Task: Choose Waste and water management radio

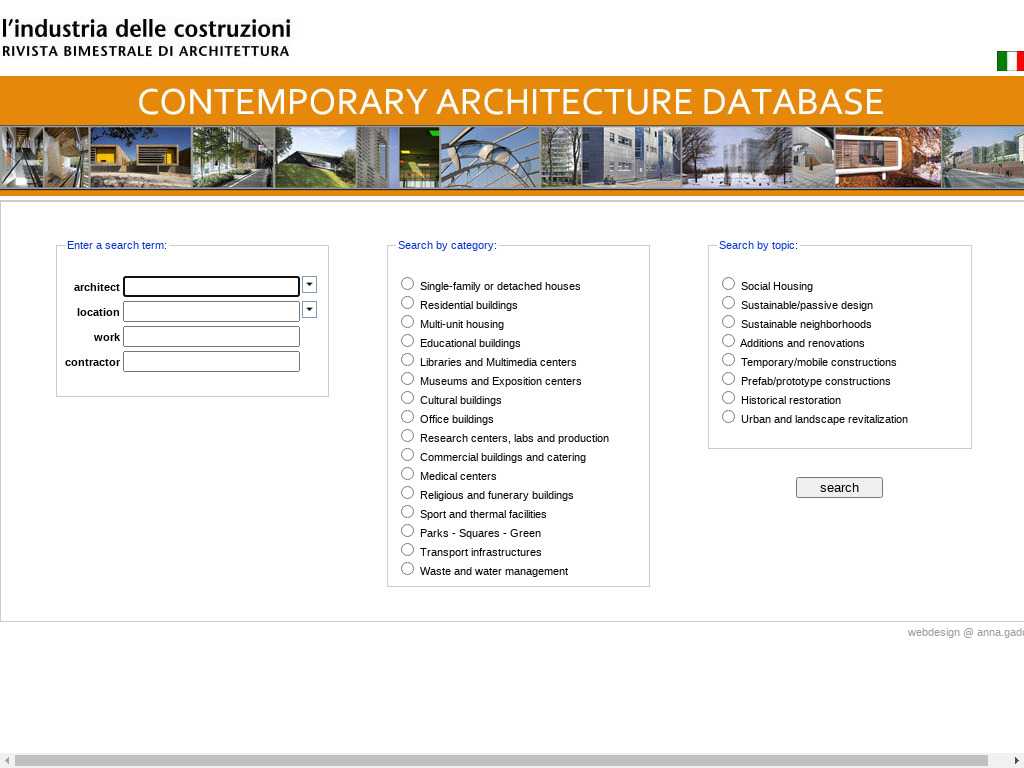Action: (x=407, y=569)
